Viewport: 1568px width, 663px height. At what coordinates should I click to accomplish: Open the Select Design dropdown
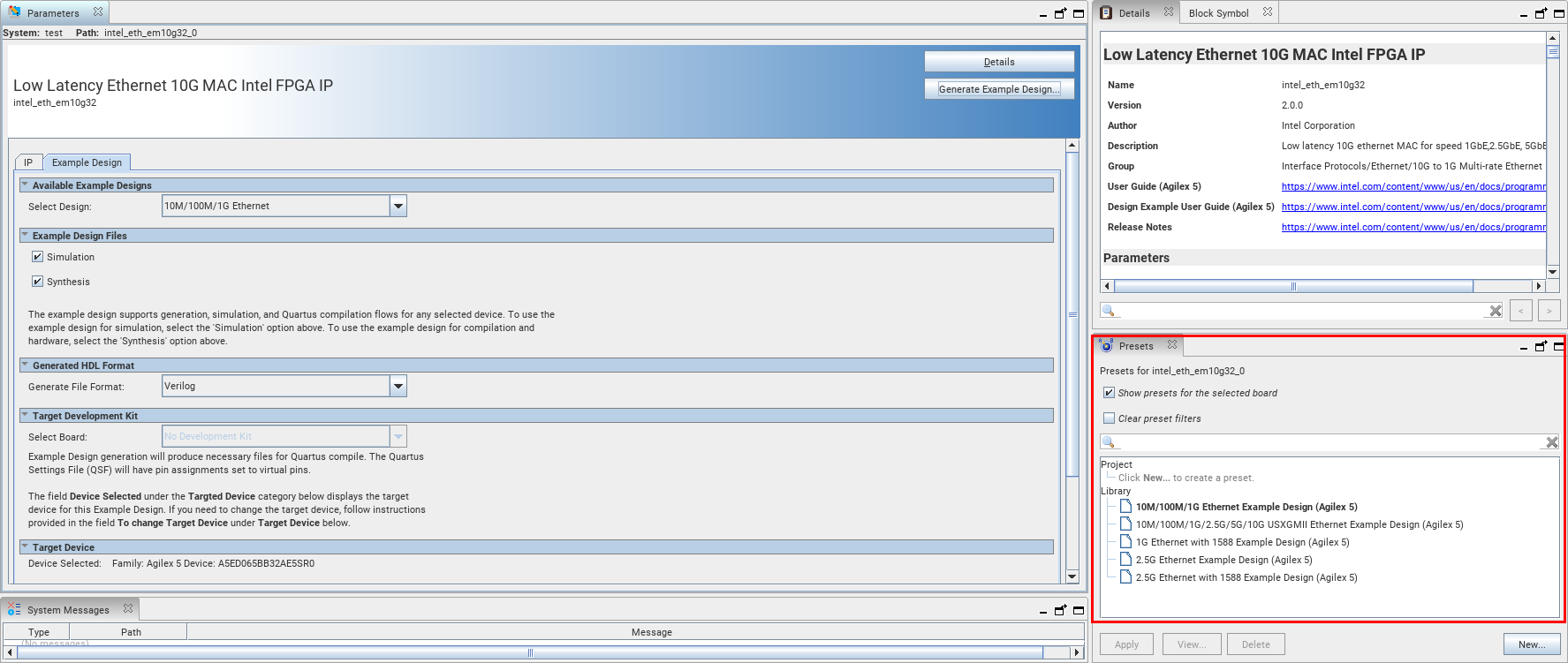[398, 206]
